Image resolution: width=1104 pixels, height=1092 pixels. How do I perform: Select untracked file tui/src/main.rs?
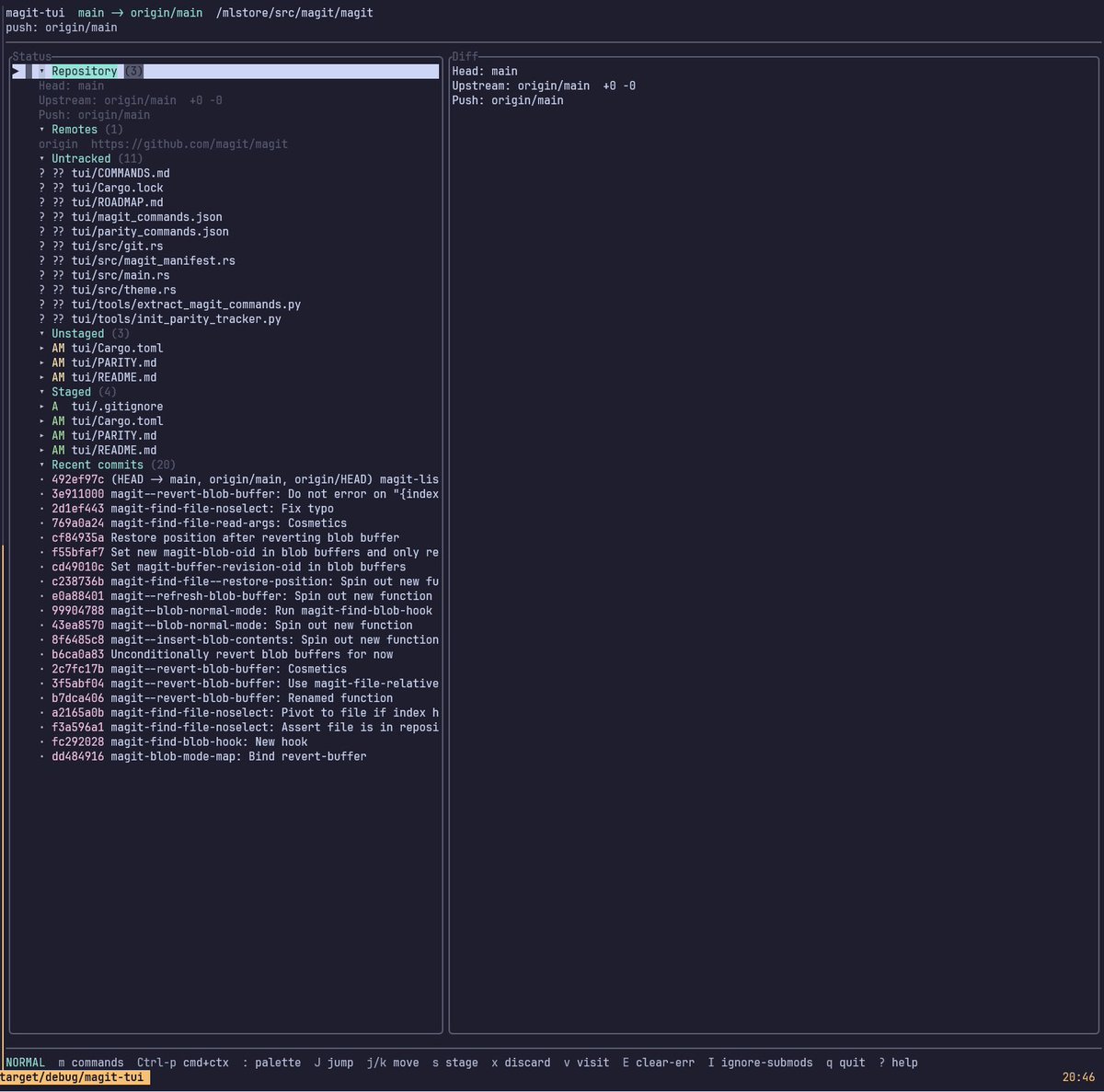click(x=104, y=275)
